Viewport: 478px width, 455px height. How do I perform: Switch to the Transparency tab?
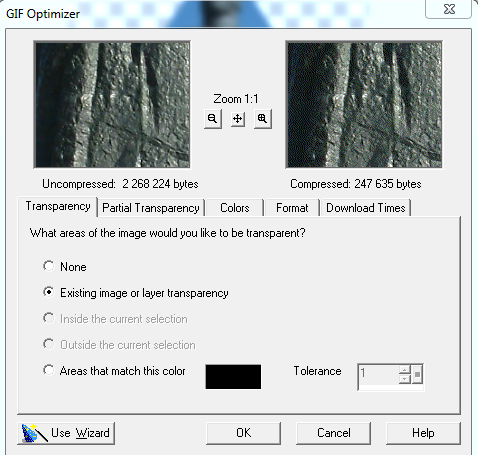tap(58, 206)
